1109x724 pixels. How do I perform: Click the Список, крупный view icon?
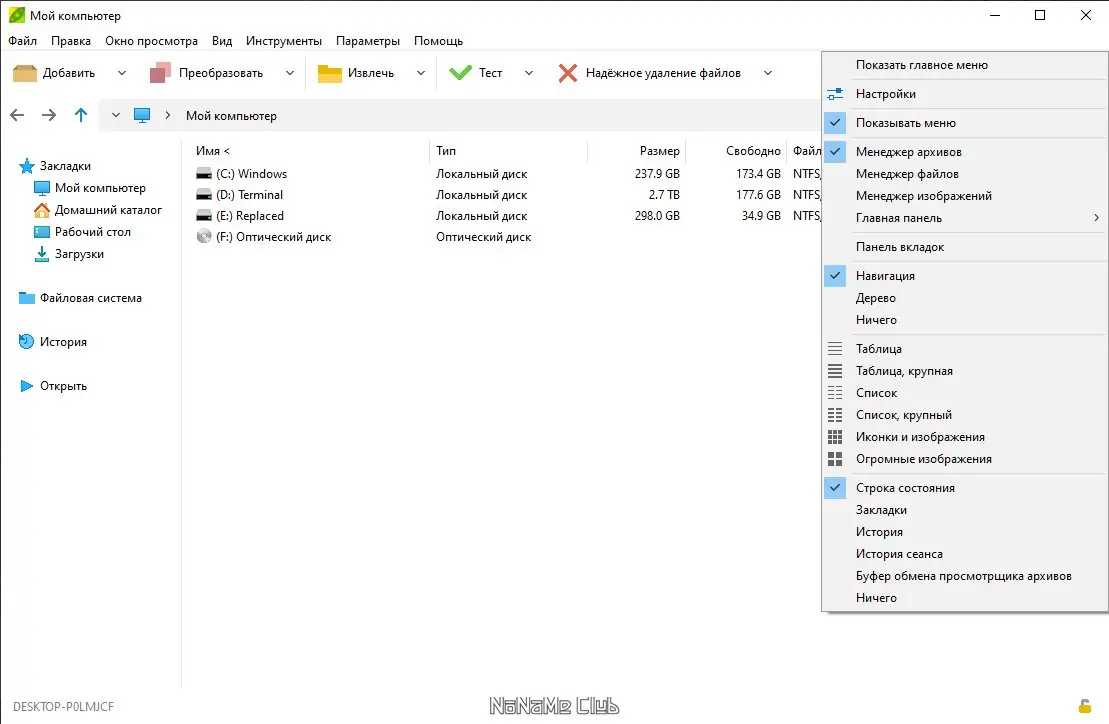coord(835,415)
